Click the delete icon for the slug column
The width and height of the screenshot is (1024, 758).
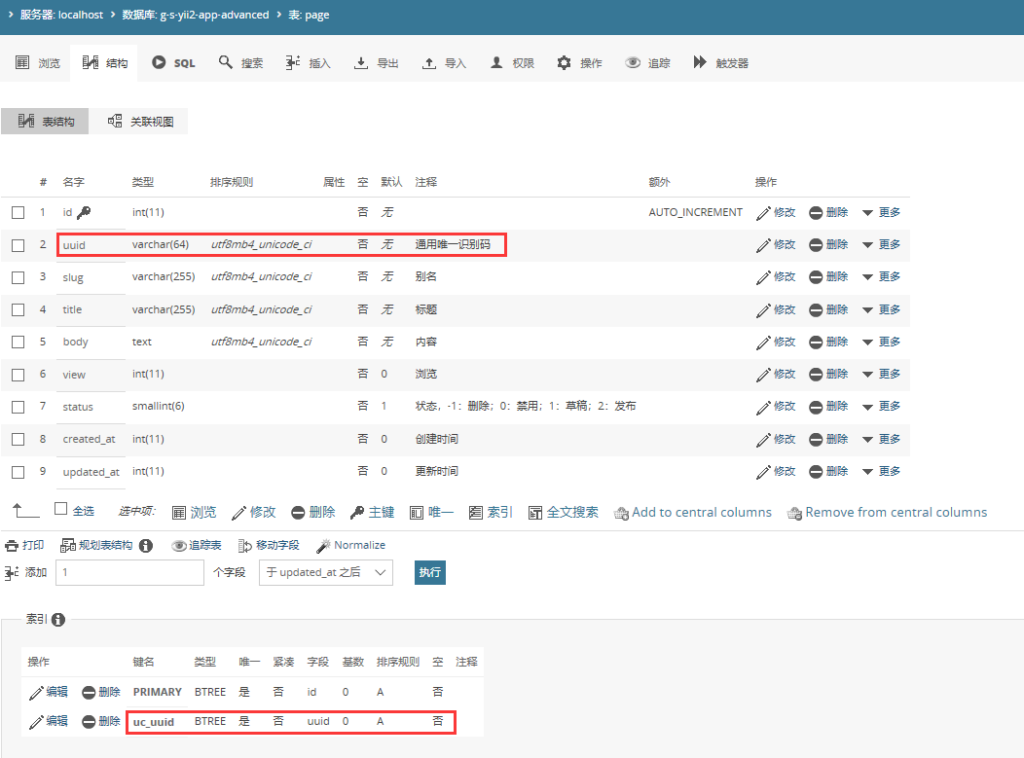(x=816, y=277)
